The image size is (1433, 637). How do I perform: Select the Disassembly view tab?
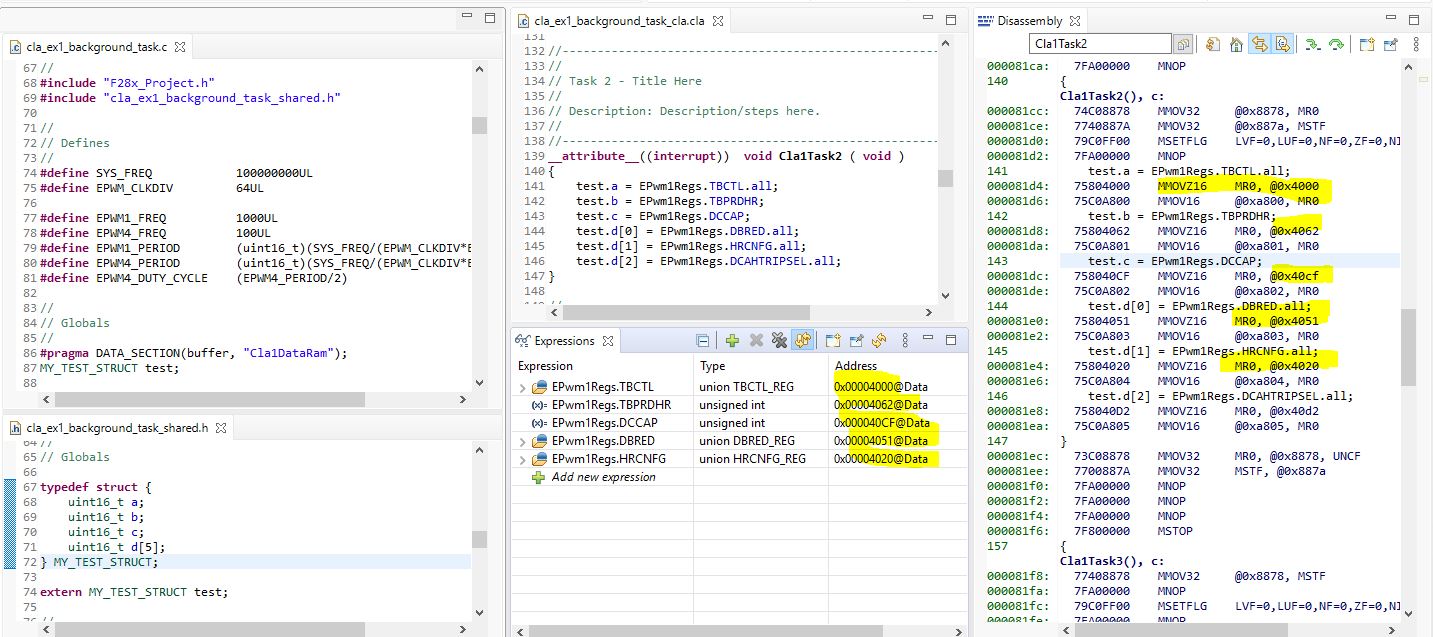point(1029,20)
